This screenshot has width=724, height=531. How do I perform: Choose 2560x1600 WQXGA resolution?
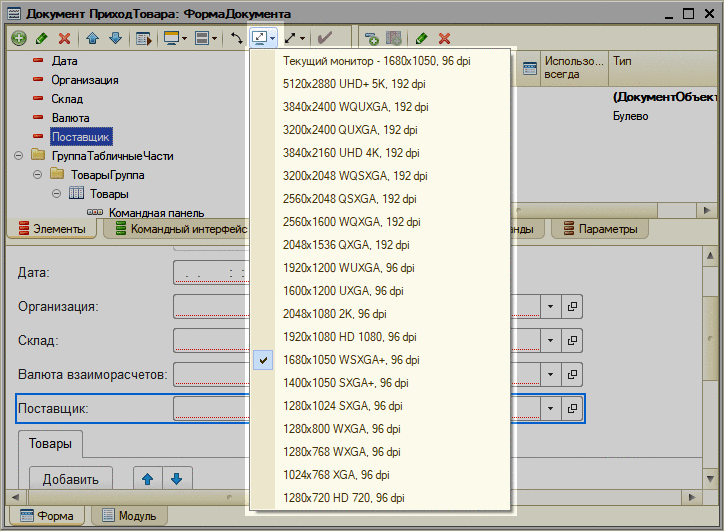[x=380, y=222]
